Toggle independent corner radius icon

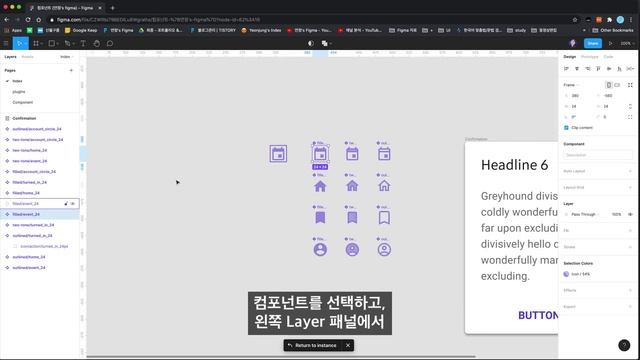630,117
